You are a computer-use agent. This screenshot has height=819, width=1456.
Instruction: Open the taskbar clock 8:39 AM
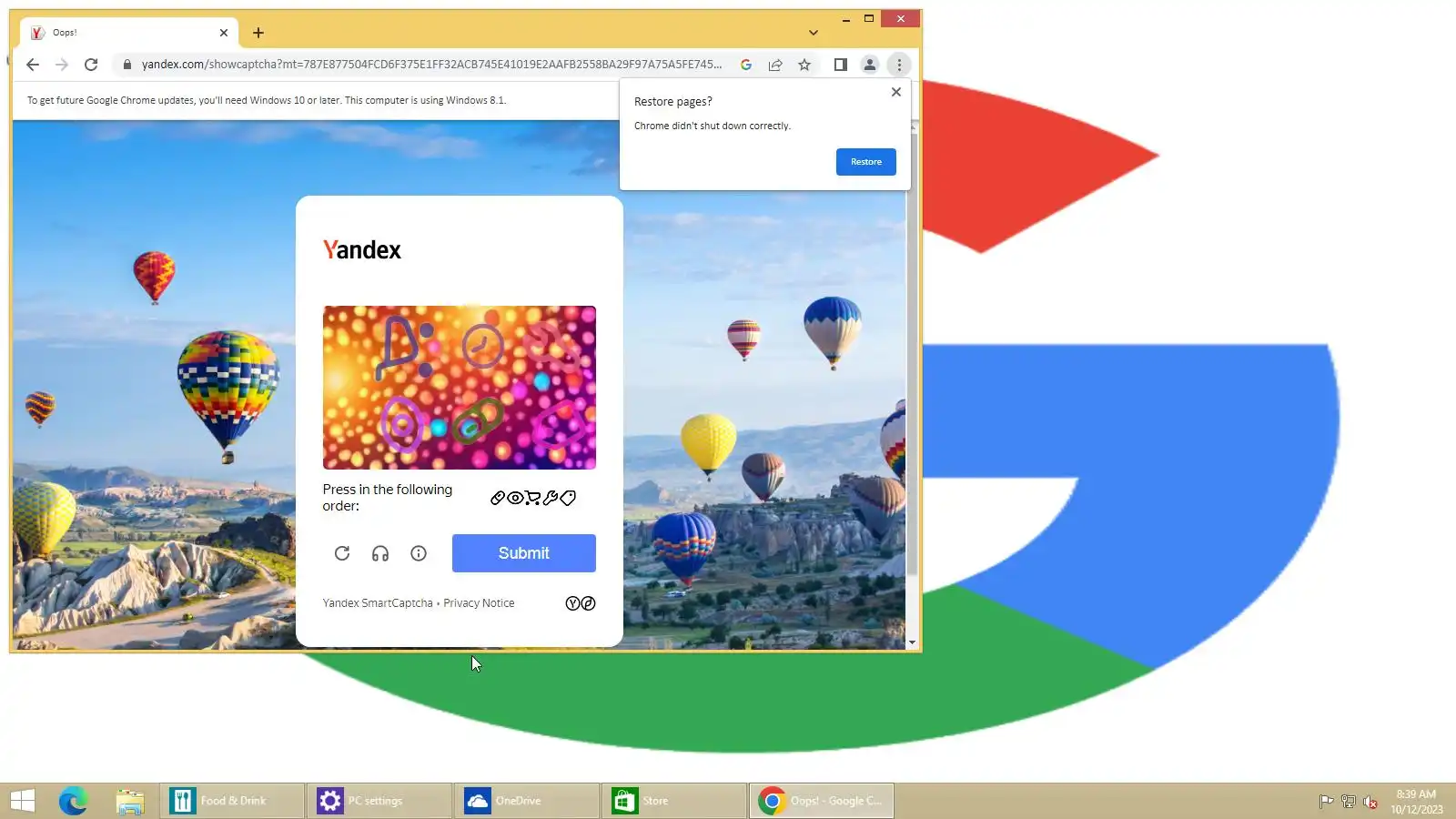tap(1416, 802)
